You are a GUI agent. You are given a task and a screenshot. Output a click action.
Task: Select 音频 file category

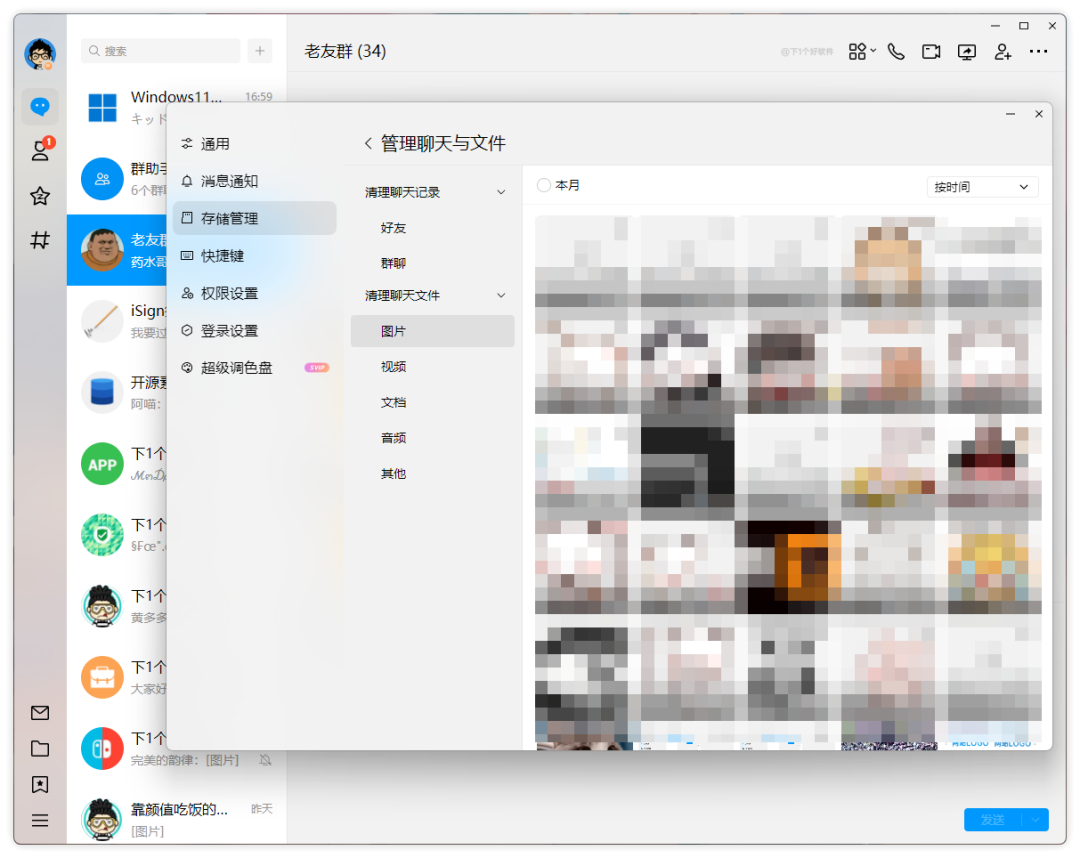[433, 438]
